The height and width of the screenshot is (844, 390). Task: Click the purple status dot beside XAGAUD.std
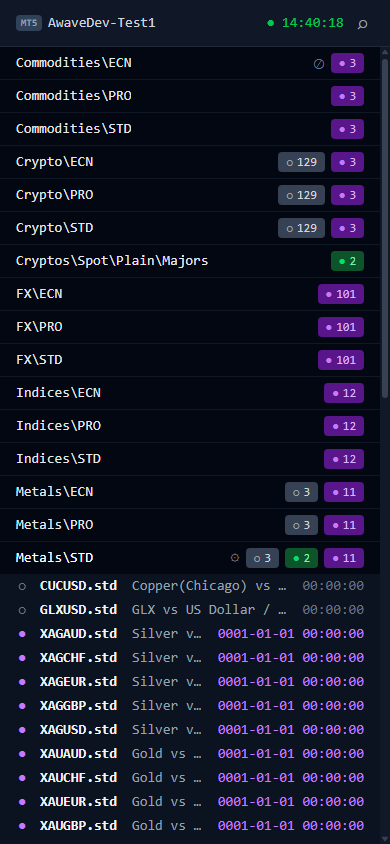click(22, 634)
